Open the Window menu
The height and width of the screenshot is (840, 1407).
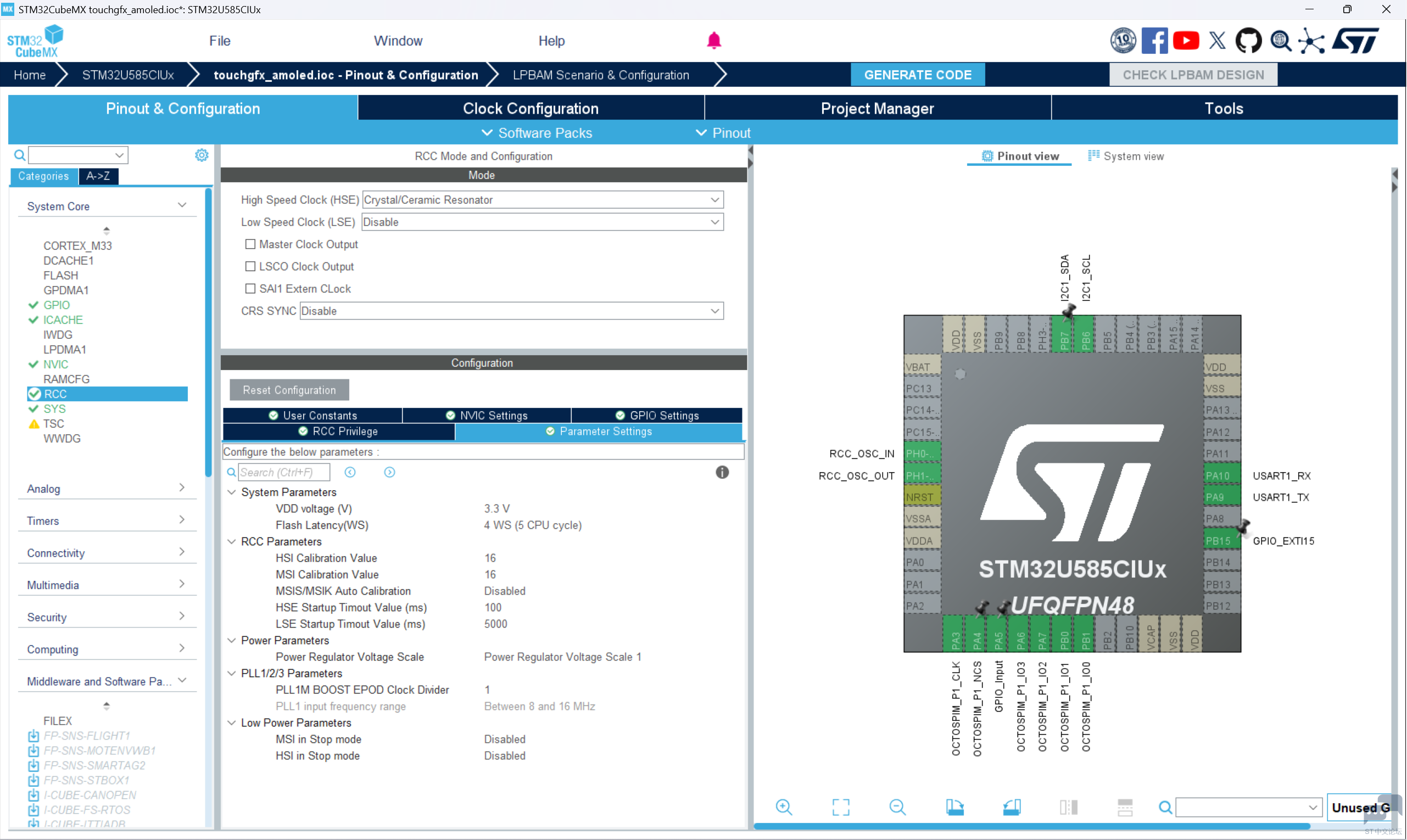coord(398,41)
